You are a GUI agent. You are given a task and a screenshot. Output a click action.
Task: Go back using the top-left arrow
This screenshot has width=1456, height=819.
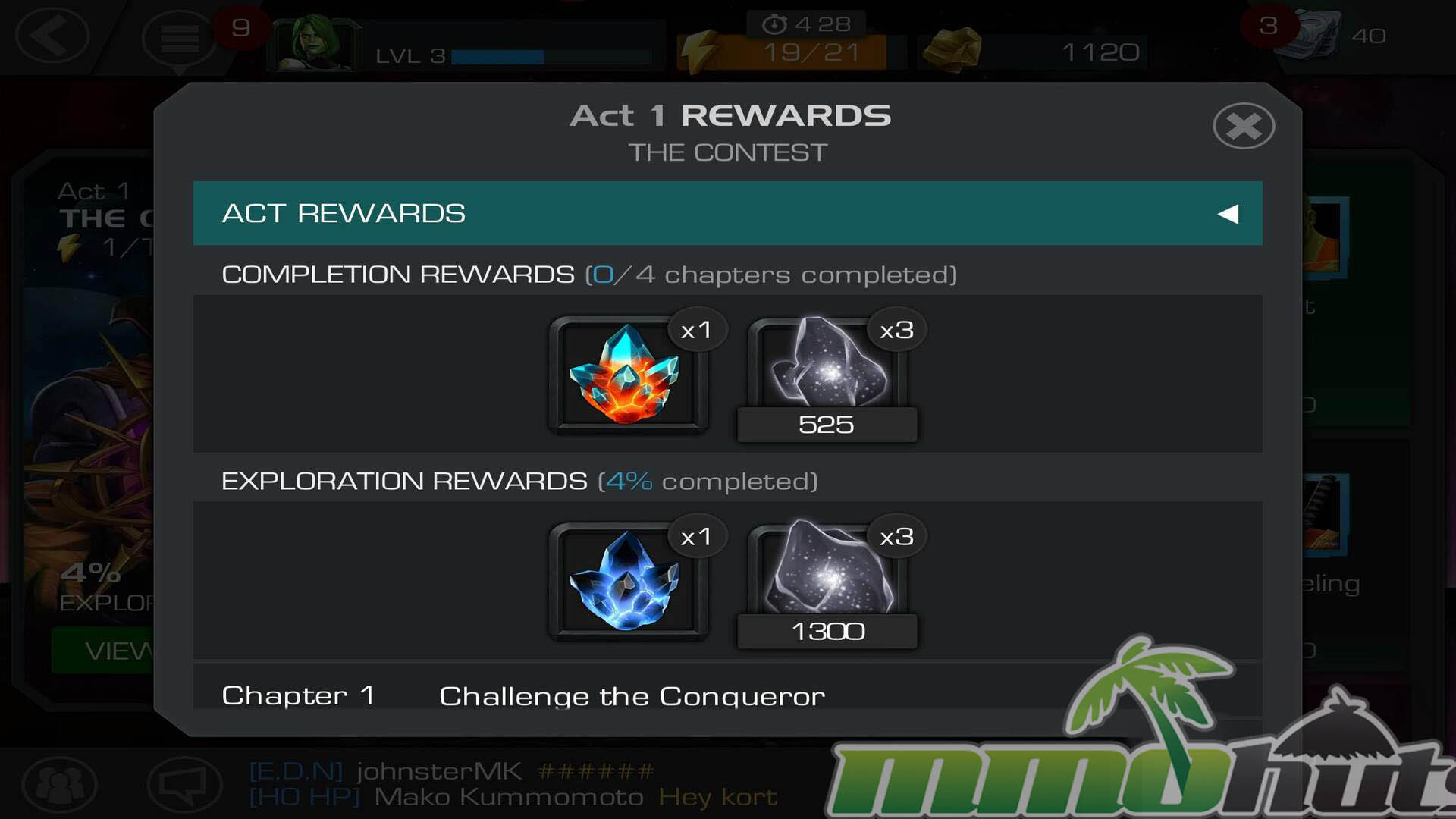(52, 34)
